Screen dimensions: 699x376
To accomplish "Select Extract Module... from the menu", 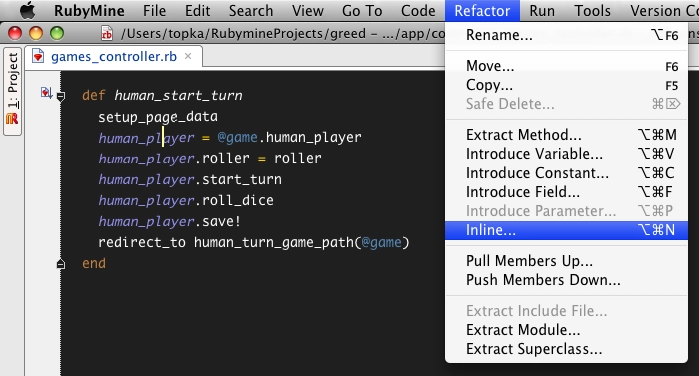I will click(x=566, y=330).
